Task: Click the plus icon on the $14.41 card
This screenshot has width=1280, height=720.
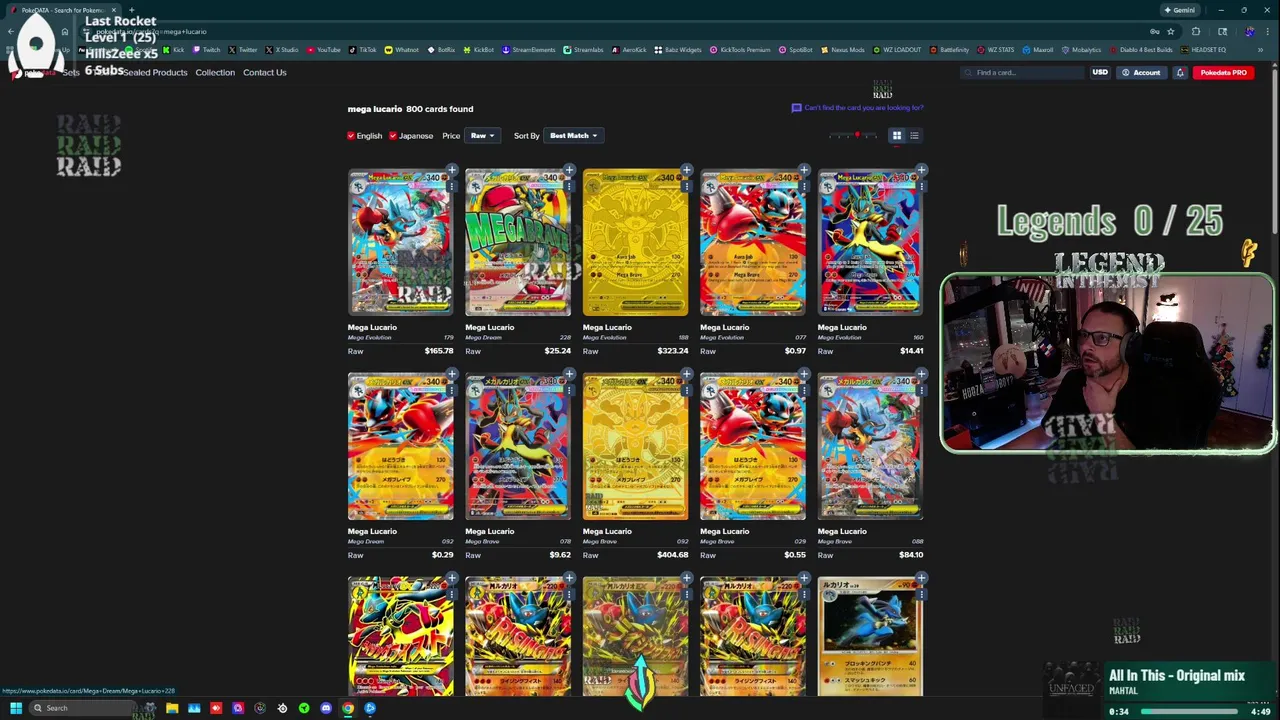Action: pos(922,170)
